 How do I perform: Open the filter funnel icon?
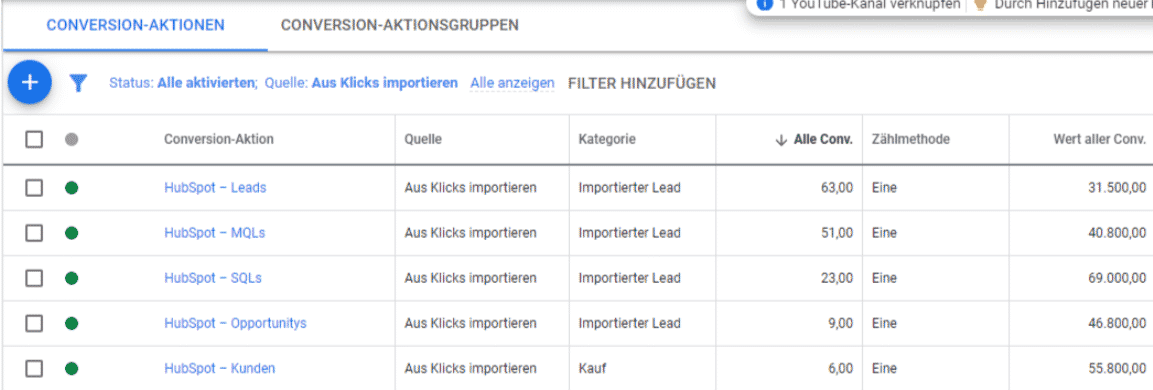78,83
